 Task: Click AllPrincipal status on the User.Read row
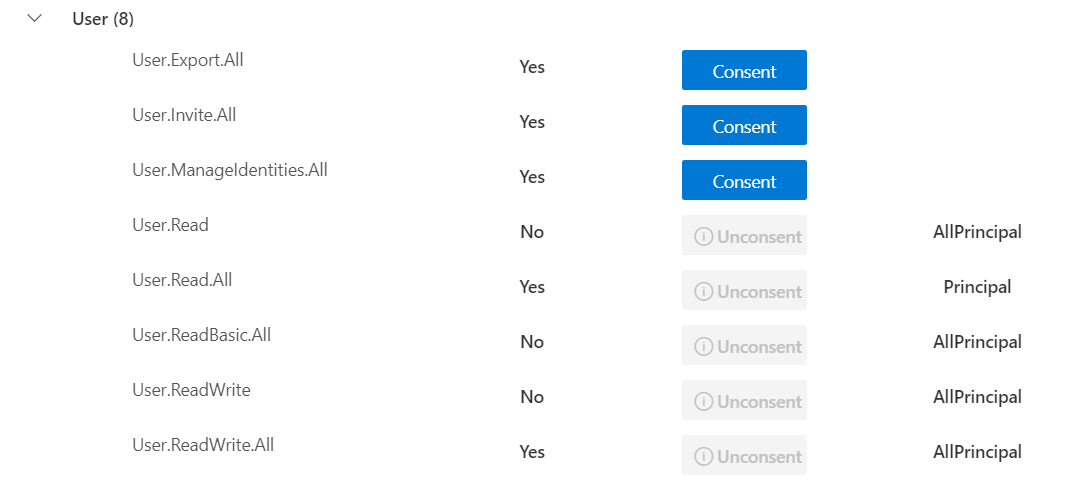pos(977,232)
